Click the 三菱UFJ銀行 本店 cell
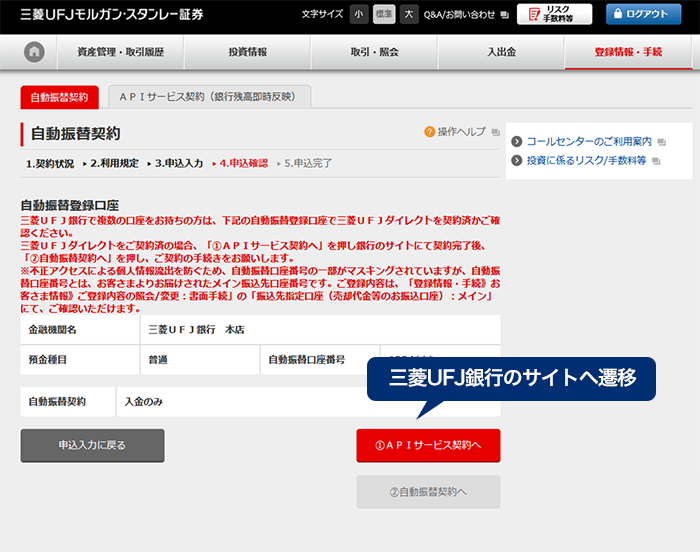Image resolution: width=700 pixels, height=552 pixels. point(321,330)
